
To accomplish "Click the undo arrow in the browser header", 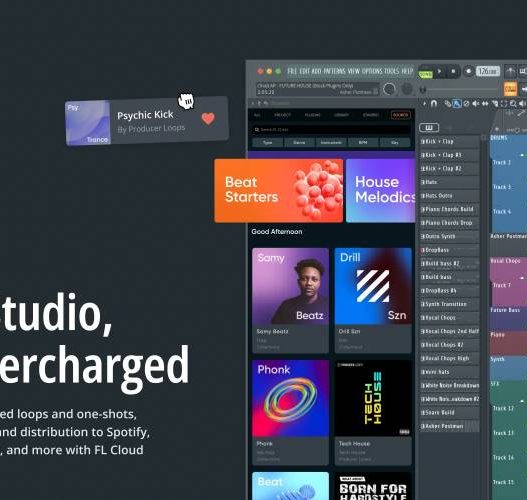I will (x=266, y=103).
